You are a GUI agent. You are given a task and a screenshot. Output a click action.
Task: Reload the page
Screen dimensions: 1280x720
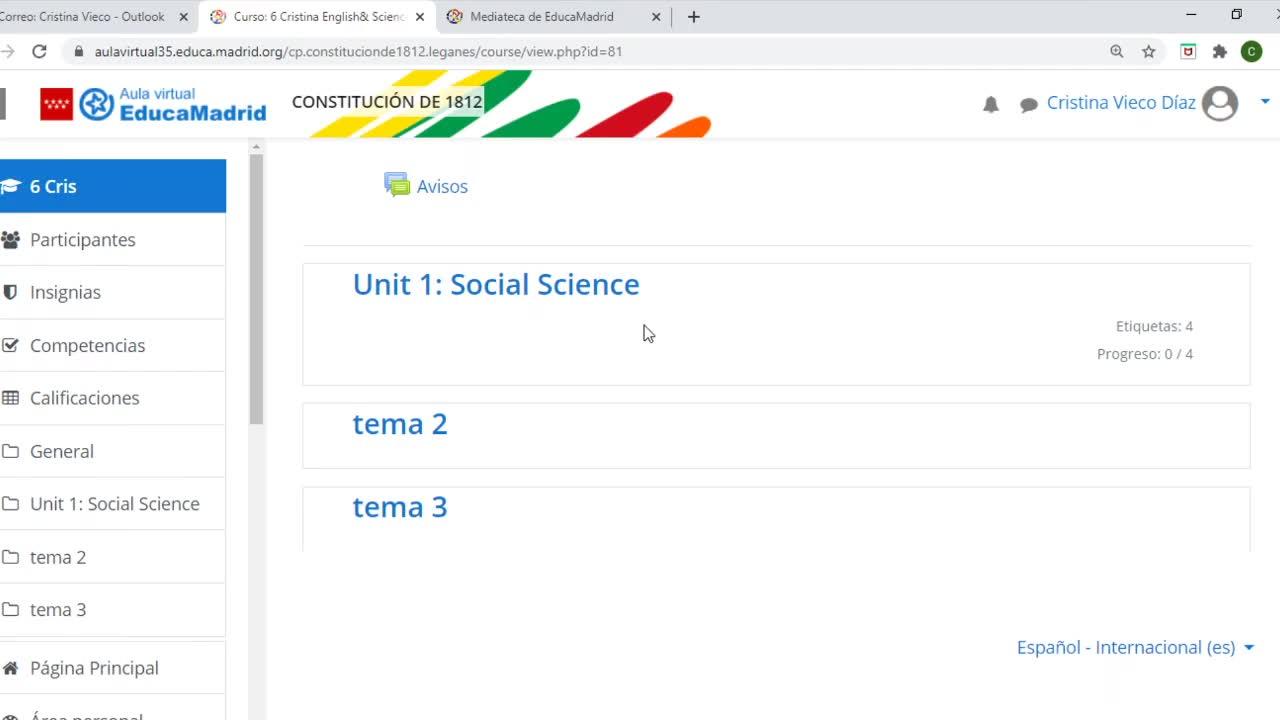(x=39, y=52)
